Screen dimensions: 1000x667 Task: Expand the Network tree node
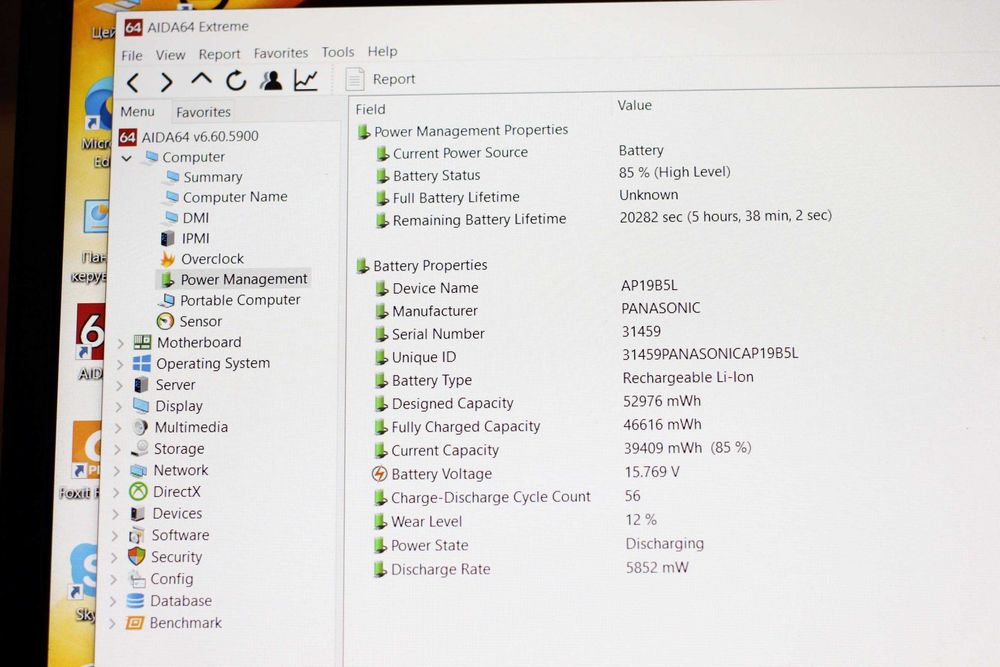(x=116, y=471)
